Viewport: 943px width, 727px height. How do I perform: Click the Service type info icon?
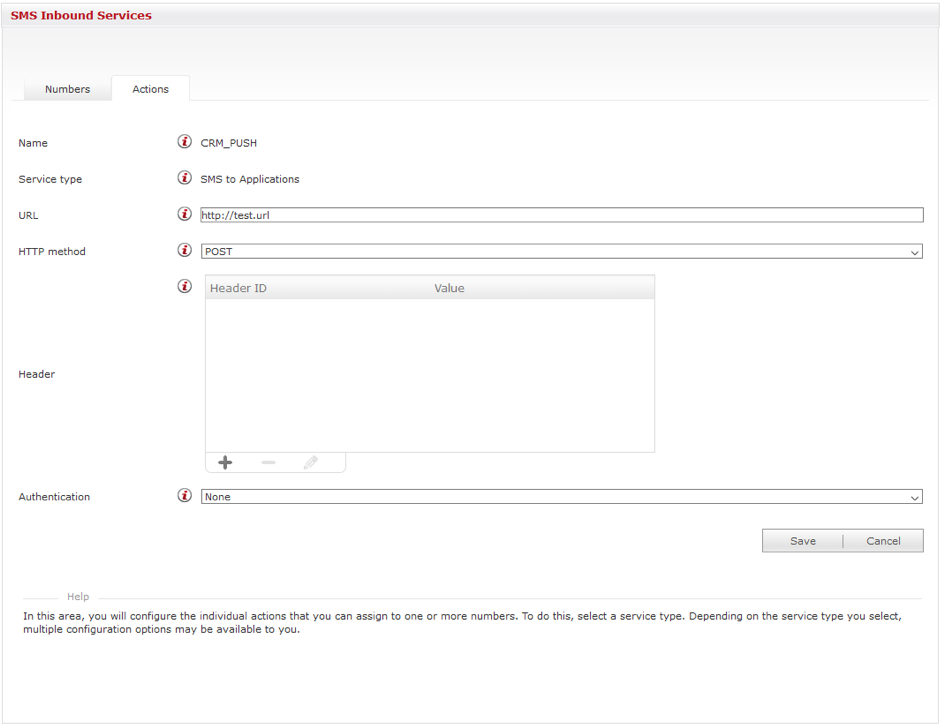(x=184, y=178)
